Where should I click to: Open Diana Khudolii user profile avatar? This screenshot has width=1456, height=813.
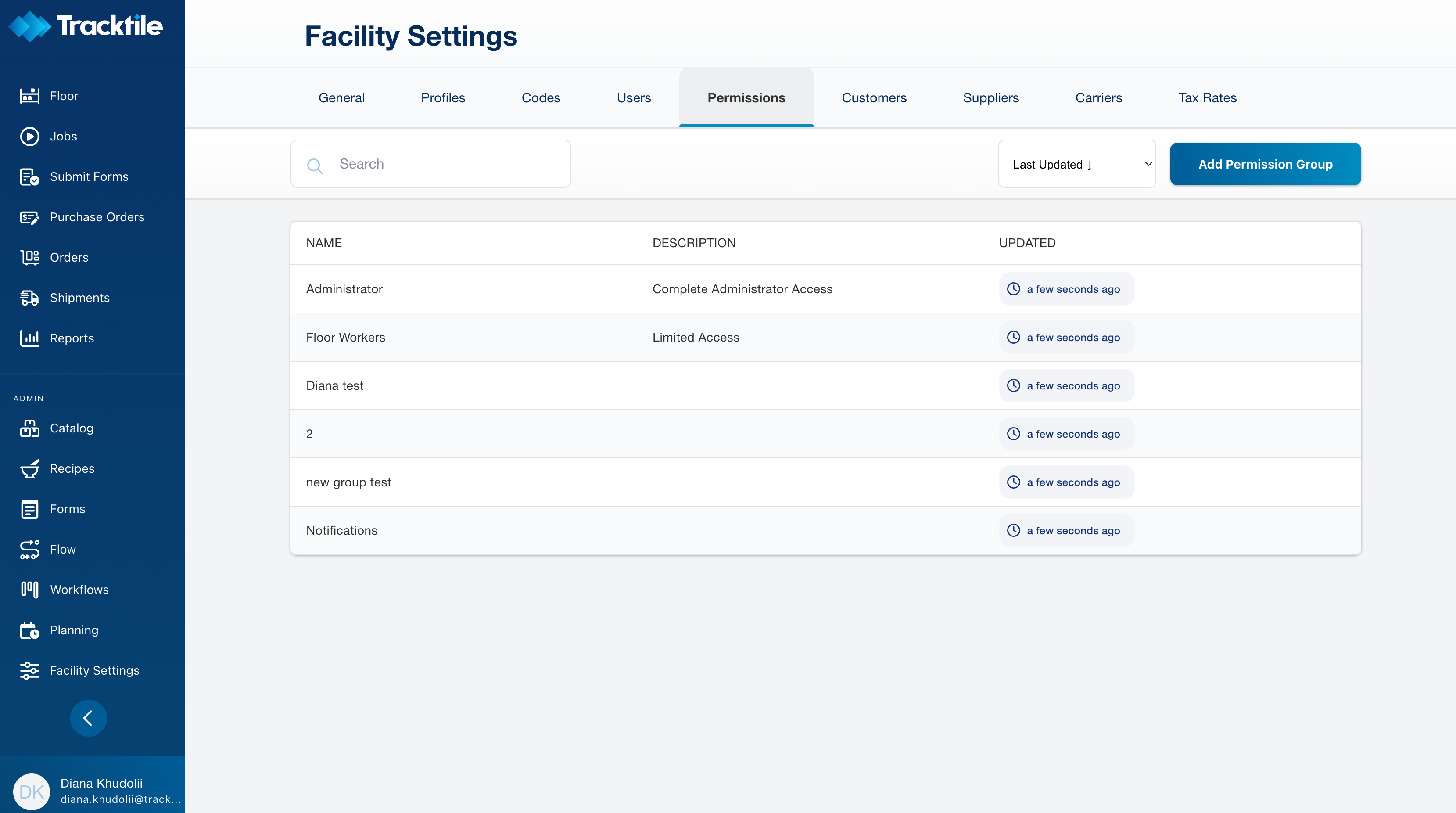tap(31, 791)
